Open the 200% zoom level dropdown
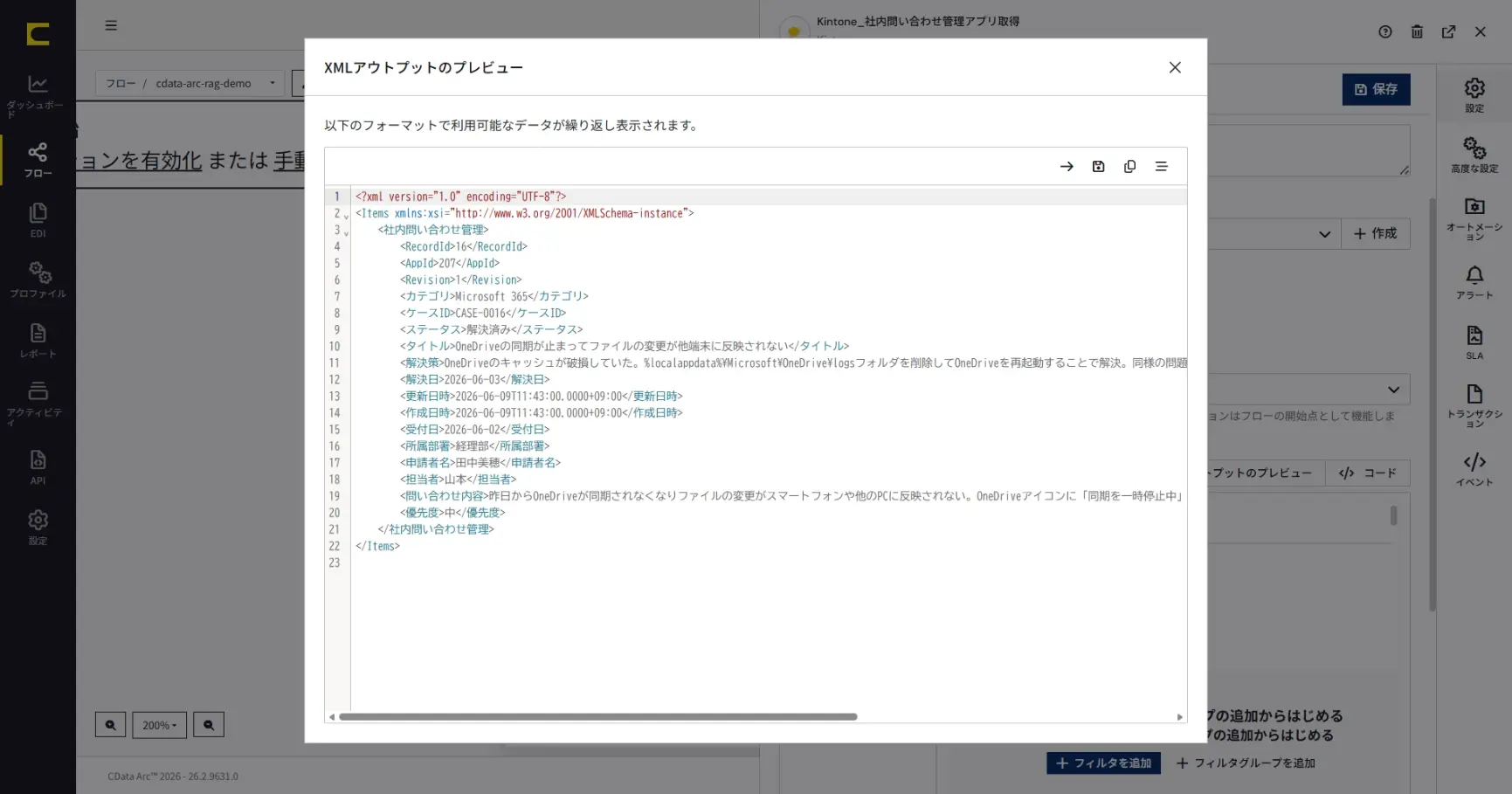The width and height of the screenshot is (1512, 794). click(x=159, y=725)
